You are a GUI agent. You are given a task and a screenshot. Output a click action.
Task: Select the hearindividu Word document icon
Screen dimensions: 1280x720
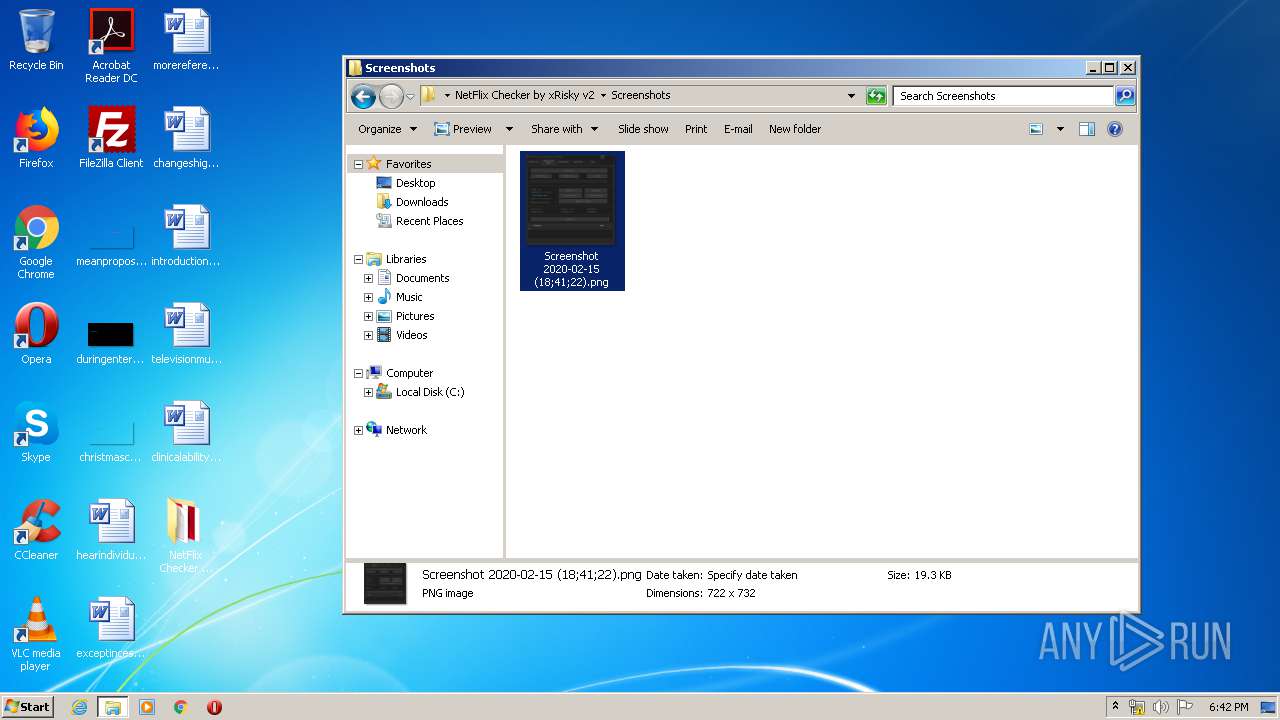pyautogui.click(x=111, y=530)
